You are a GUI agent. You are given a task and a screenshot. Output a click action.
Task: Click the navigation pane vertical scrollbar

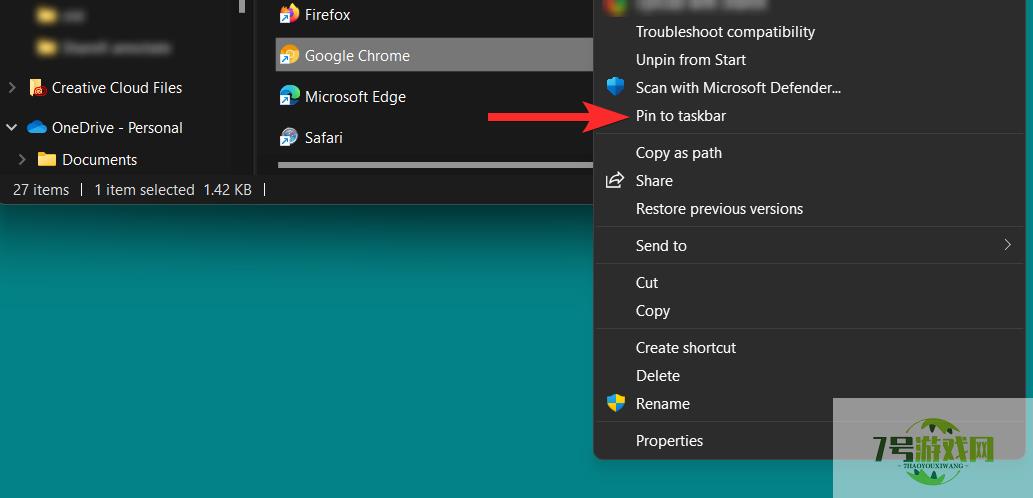point(240,7)
